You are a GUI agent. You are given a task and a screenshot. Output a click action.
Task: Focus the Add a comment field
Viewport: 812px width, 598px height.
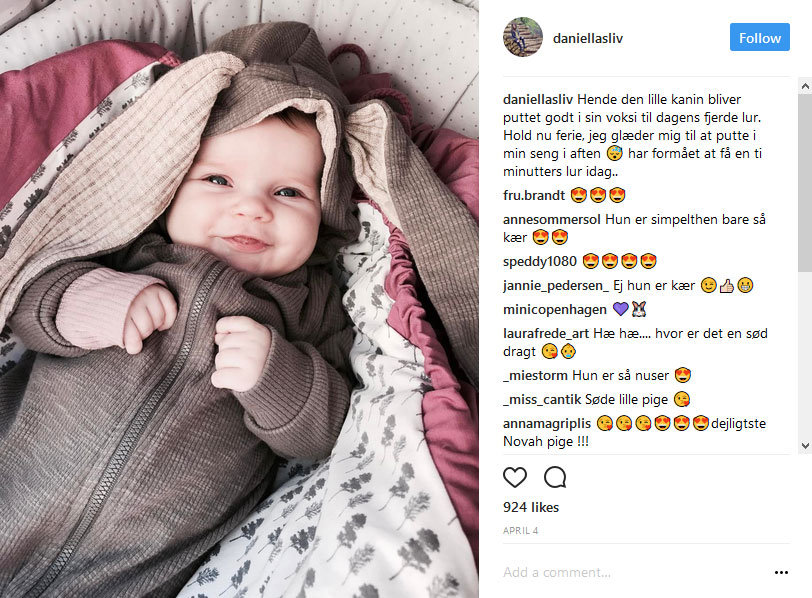[636, 572]
